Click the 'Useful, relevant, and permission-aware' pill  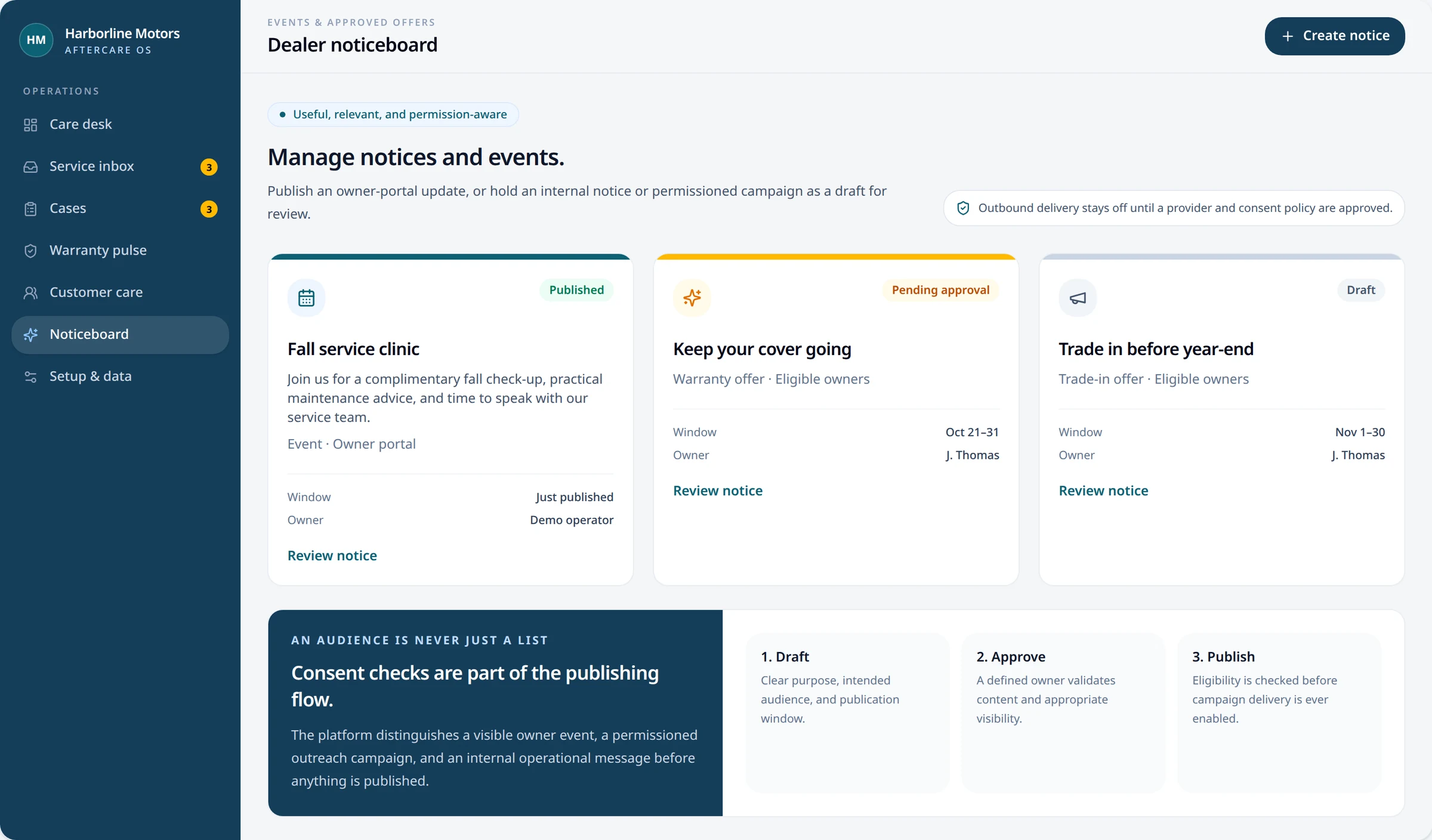pyautogui.click(x=393, y=115)
